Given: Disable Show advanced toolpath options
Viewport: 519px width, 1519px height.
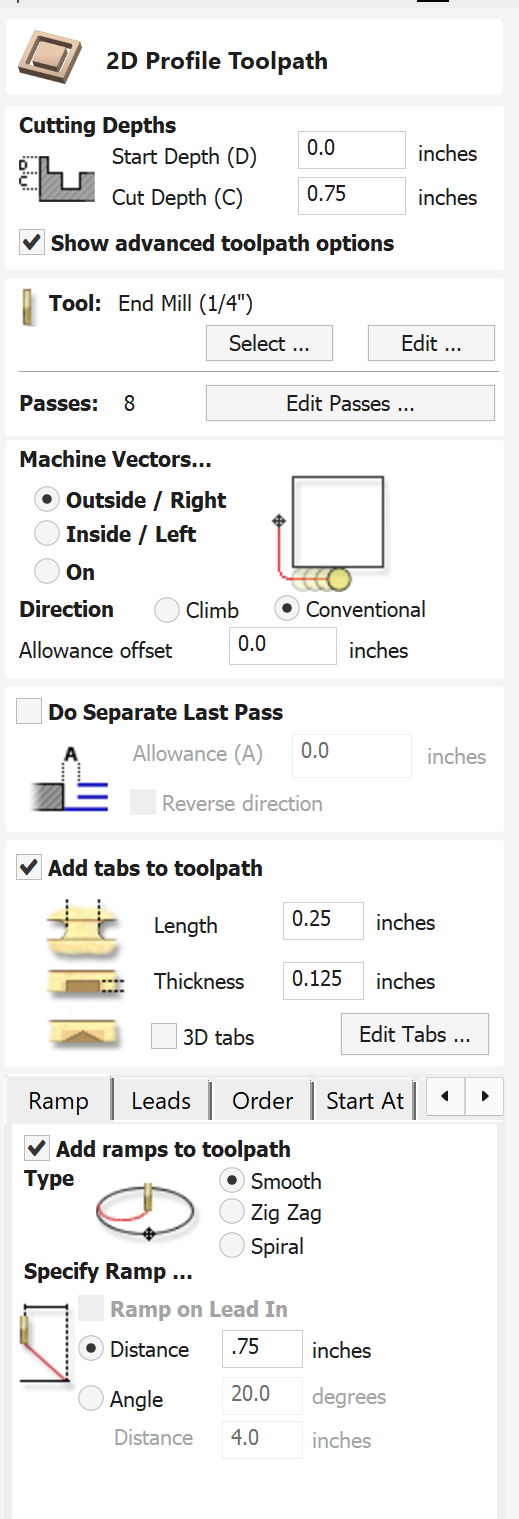Looking at the screenshot, I should pyautogui.click(x=31, y=243).
